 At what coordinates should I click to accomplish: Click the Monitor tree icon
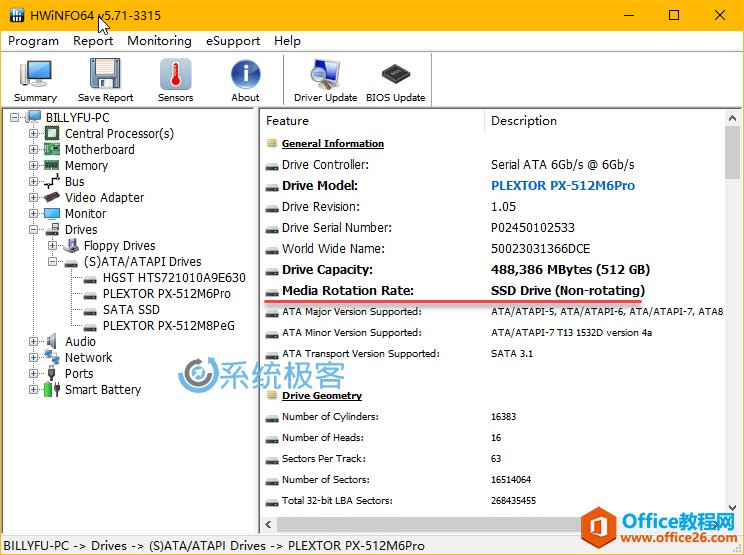tap(52, 213)
